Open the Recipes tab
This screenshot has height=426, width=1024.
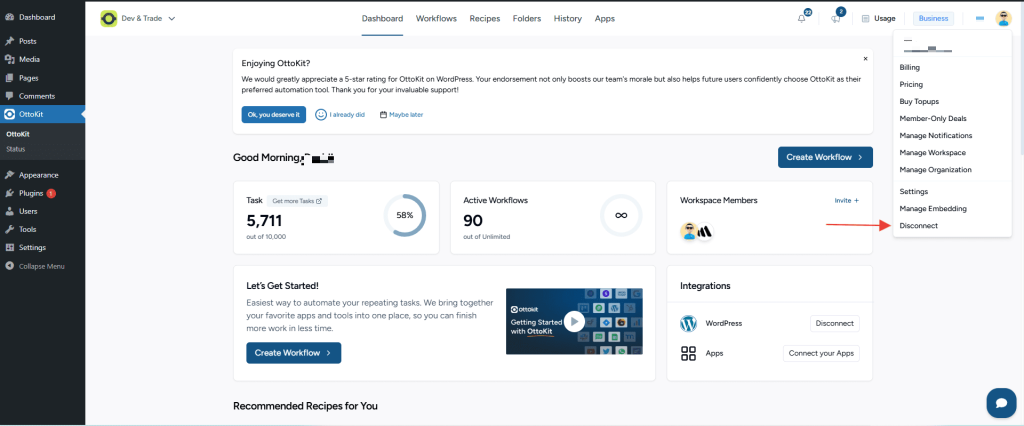coord(484,18)
